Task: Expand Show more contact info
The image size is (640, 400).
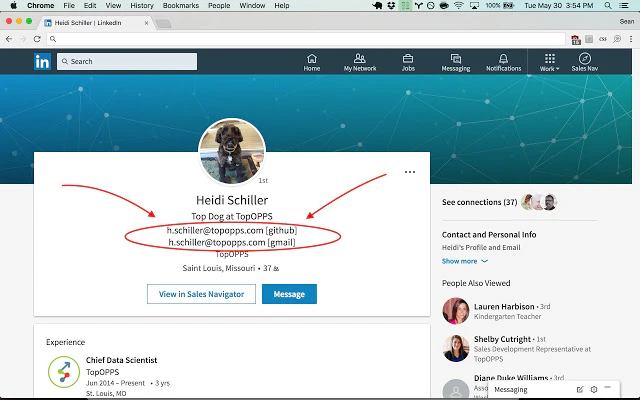Action: tap(464, 261)
